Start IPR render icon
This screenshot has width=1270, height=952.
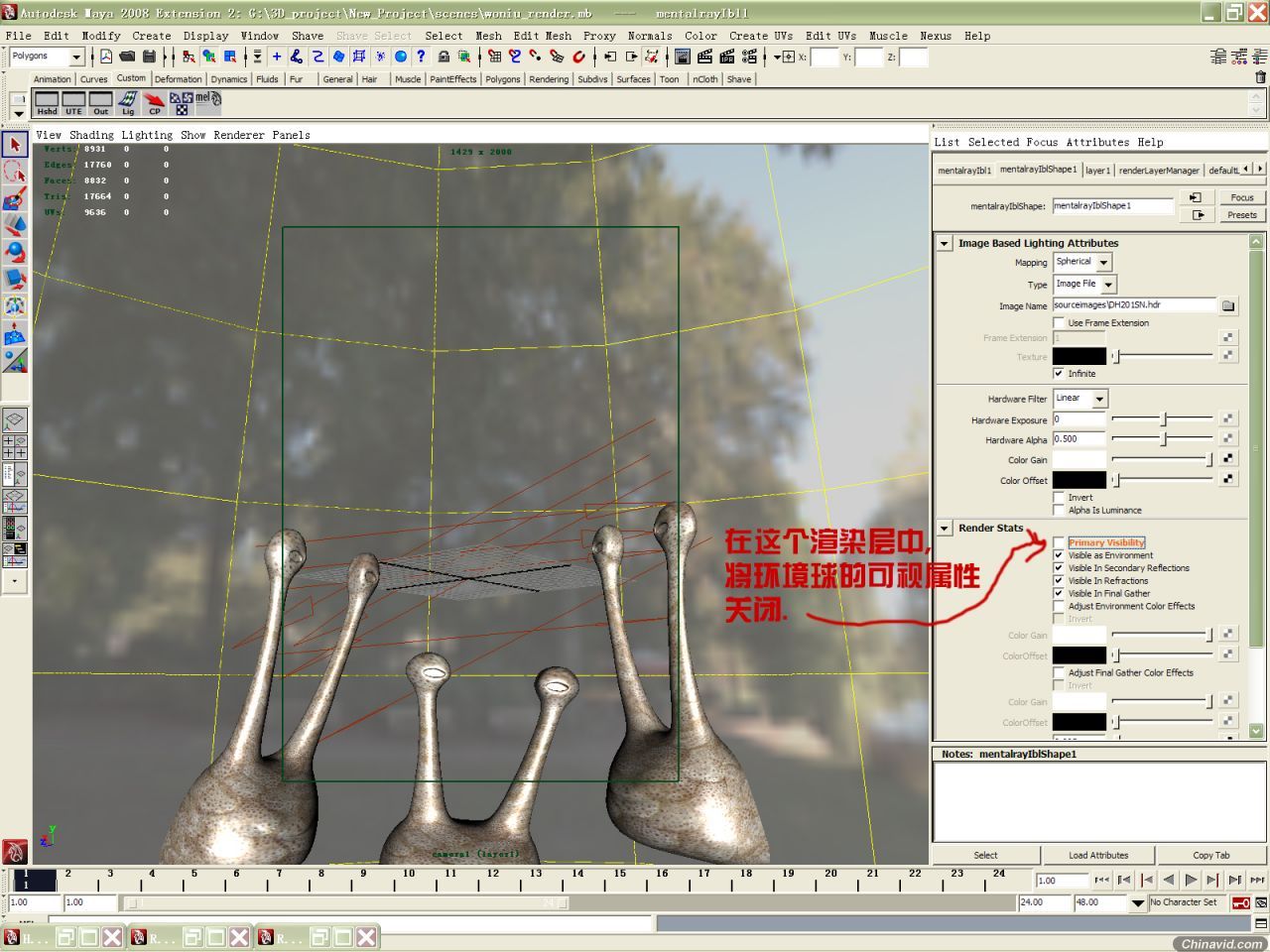point(727,57)
